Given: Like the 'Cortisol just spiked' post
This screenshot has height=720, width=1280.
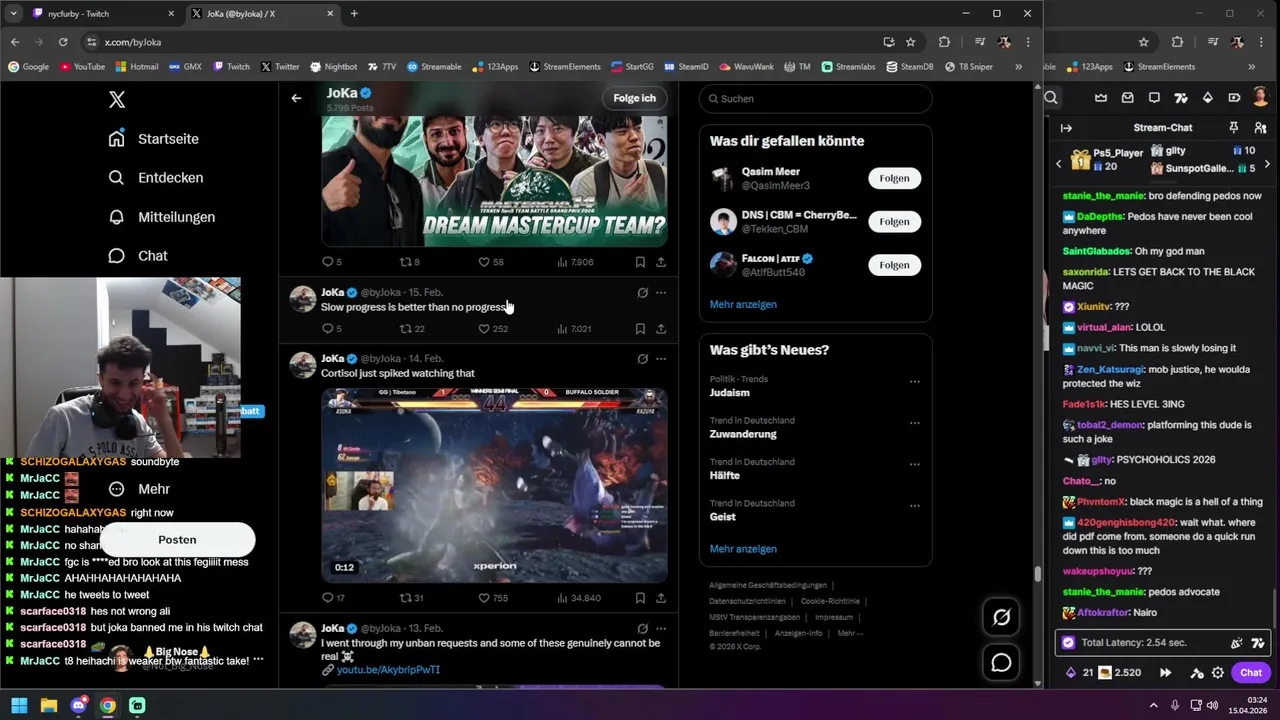Looking at the screenshot, I should (x=493, y=598).
